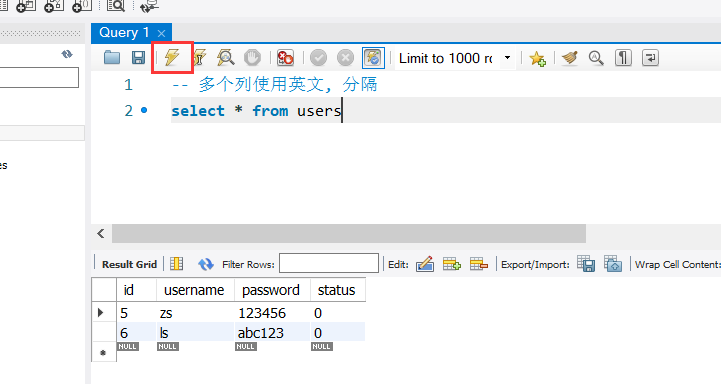Sort by the username column header
The height and width of the screenshot is (384, 721).
[195, 290]
